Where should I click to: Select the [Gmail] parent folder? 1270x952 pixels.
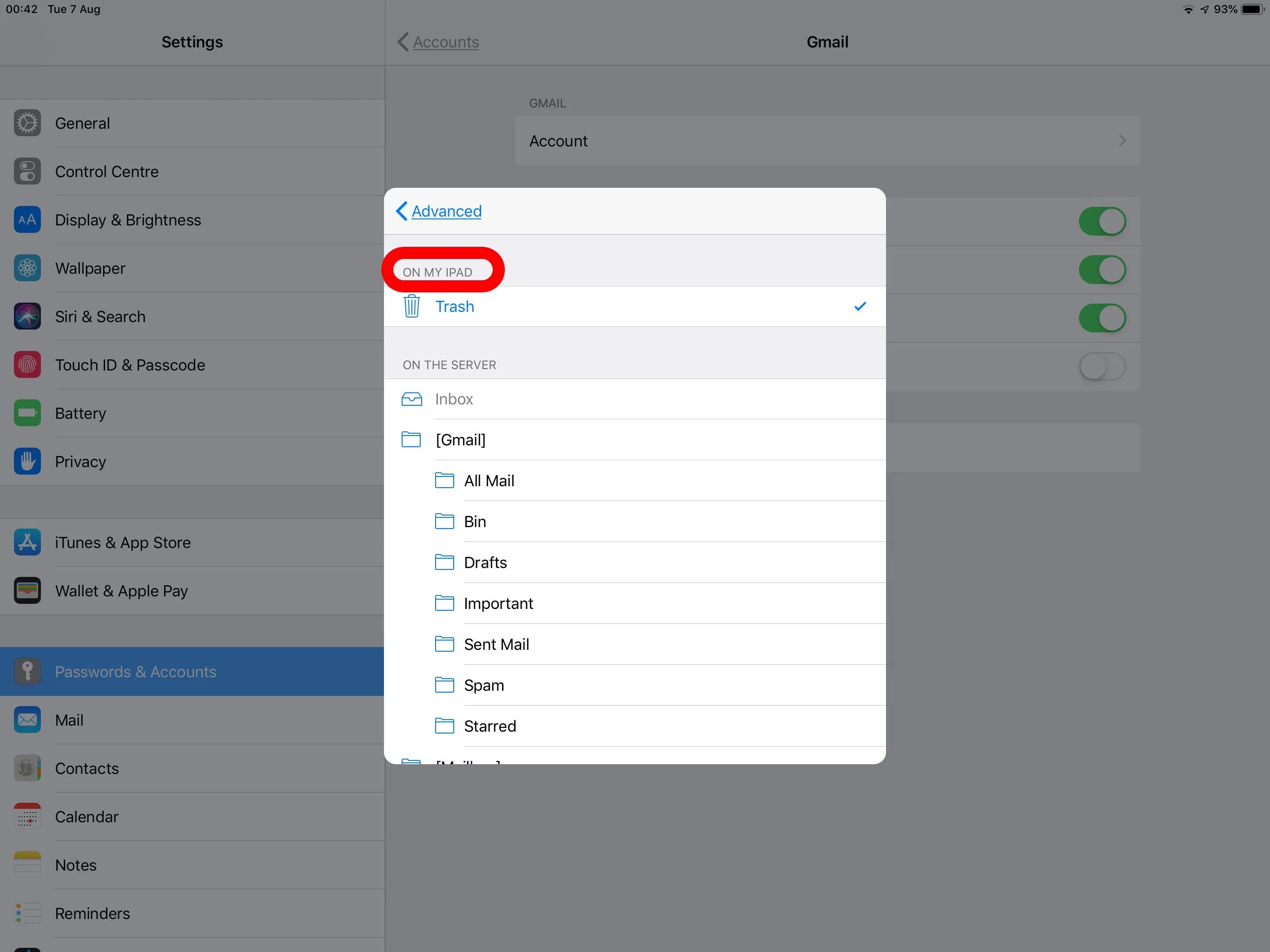(635, 440)
